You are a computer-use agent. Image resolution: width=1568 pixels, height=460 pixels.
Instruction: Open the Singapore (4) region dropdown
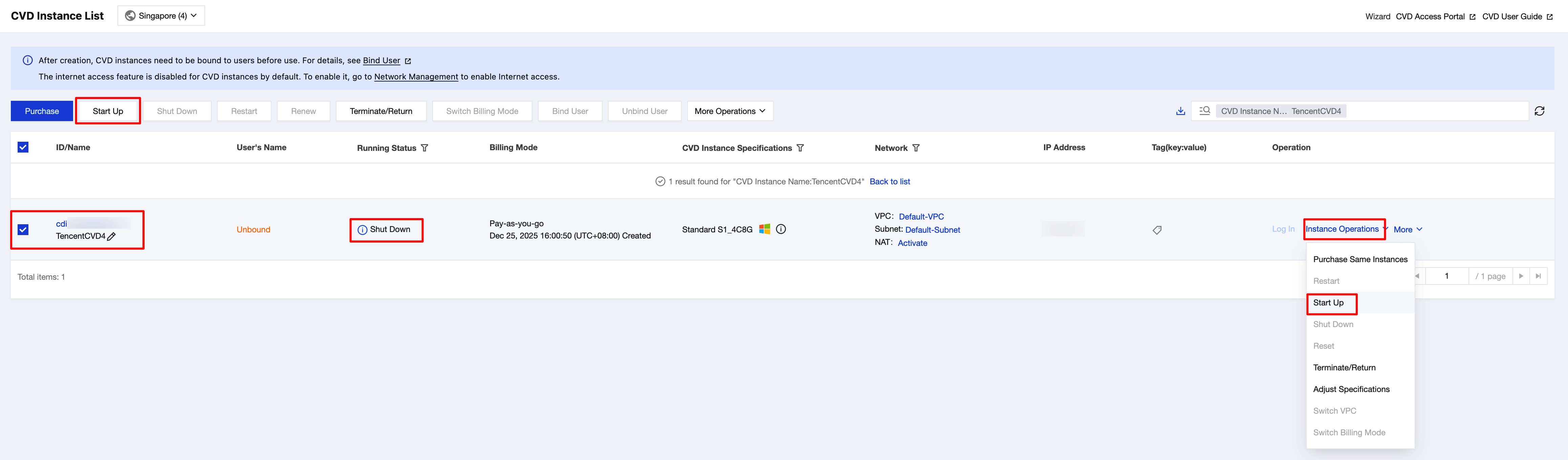coord(161,16)
